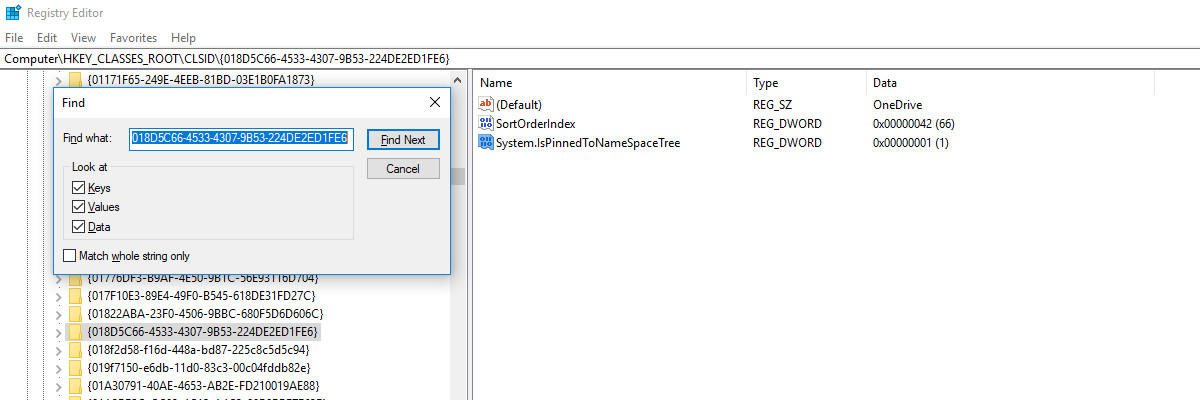Click the registry path address bar
The image size is (1200, 400).
(x=600, y=59)
